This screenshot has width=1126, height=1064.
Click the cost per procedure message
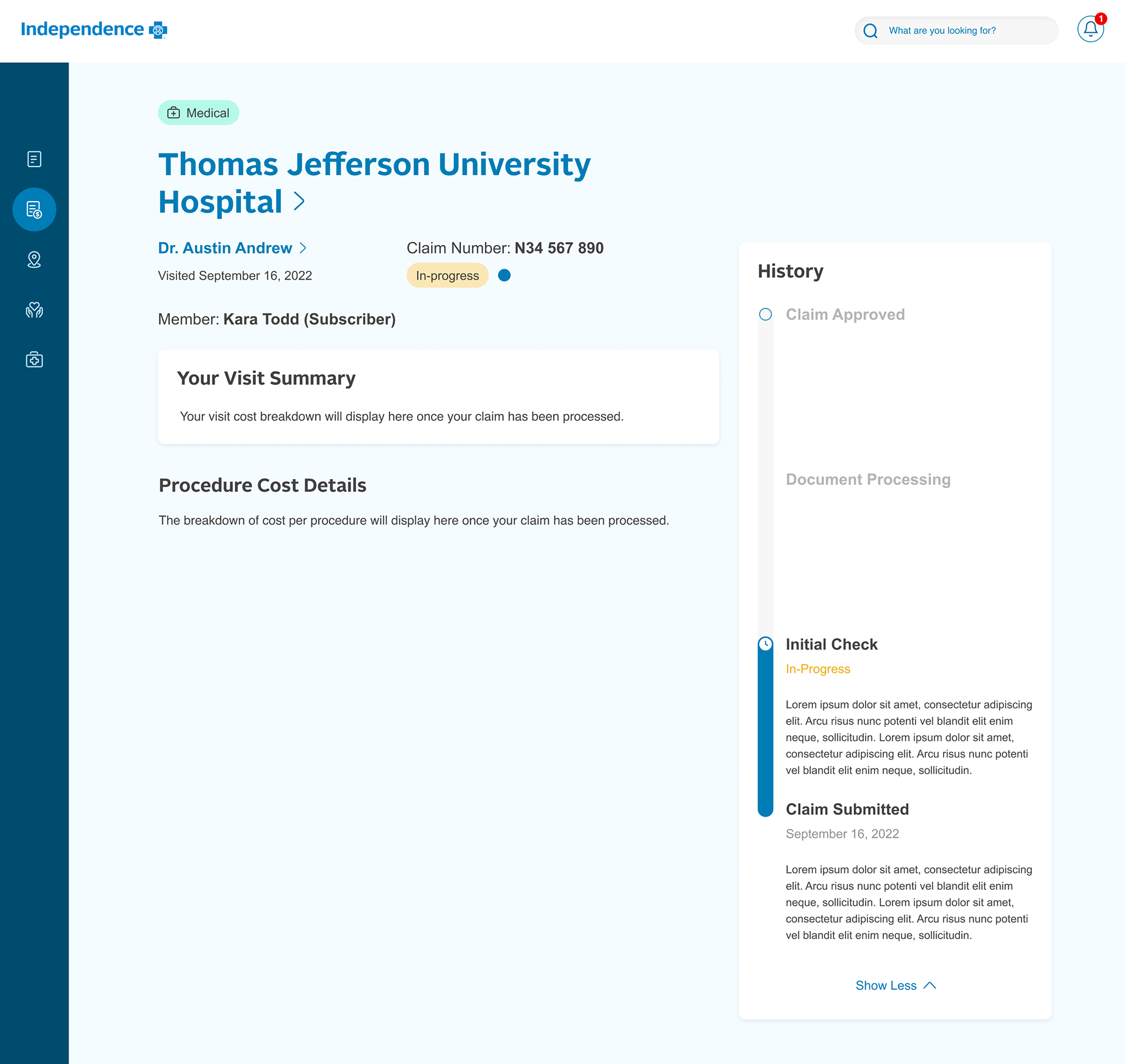point(413,520)
